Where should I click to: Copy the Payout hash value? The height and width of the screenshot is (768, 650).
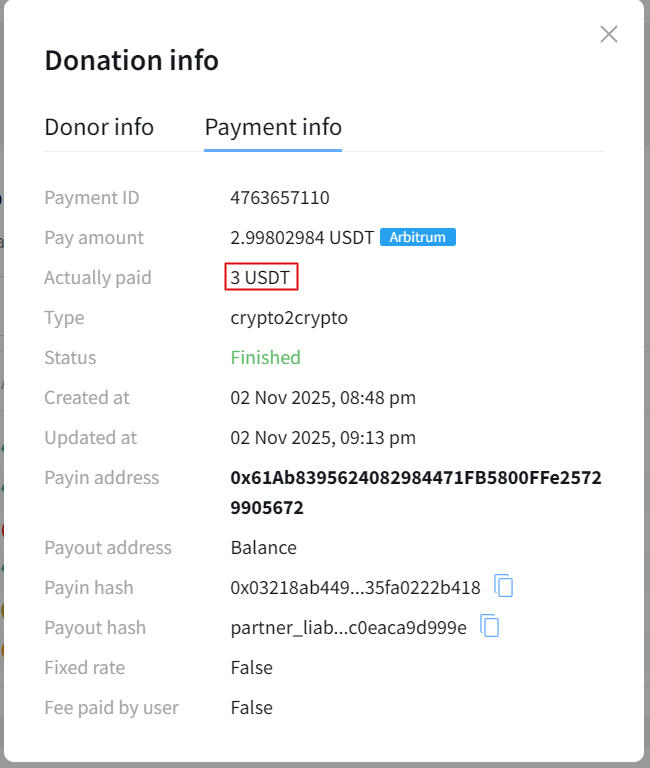click(x=490, y=627)
